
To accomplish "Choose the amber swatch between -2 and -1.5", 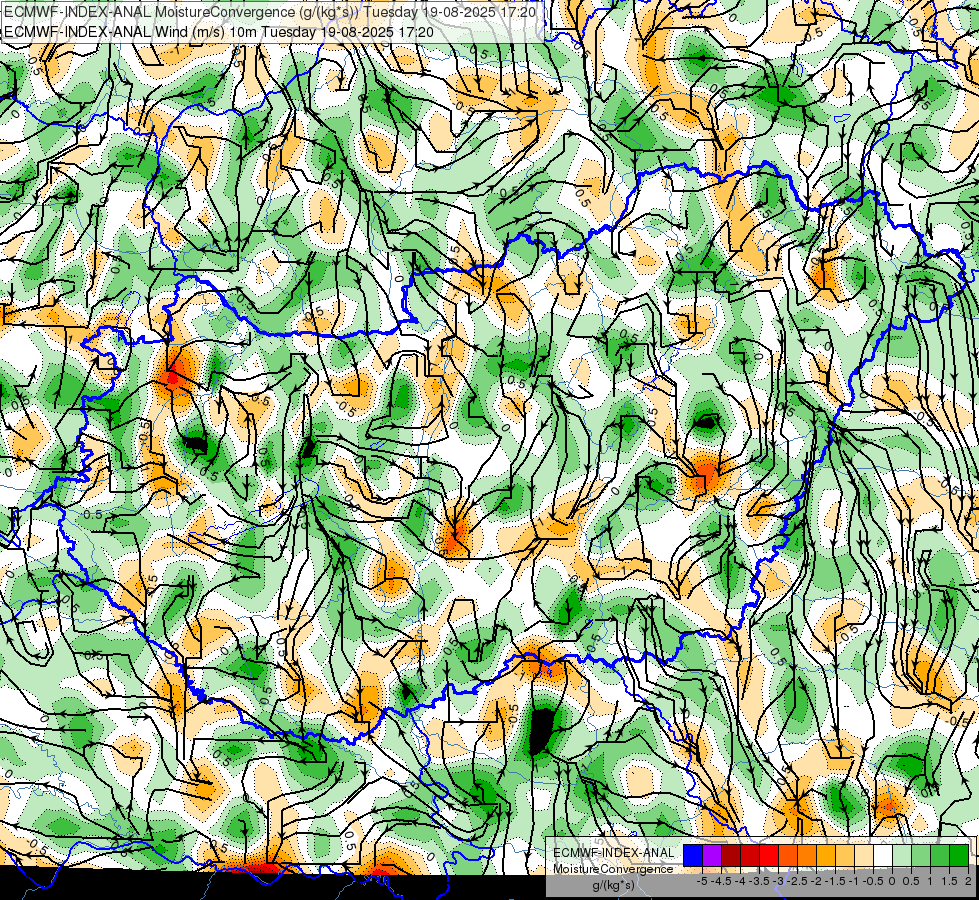I will point(826,855).
